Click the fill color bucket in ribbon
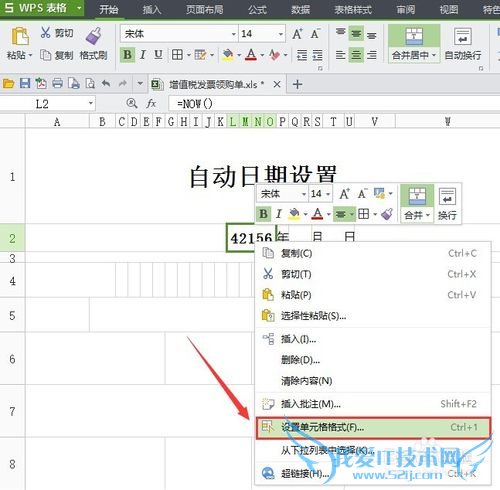Viewport: 500px width, 490px height. coord(228,55)
